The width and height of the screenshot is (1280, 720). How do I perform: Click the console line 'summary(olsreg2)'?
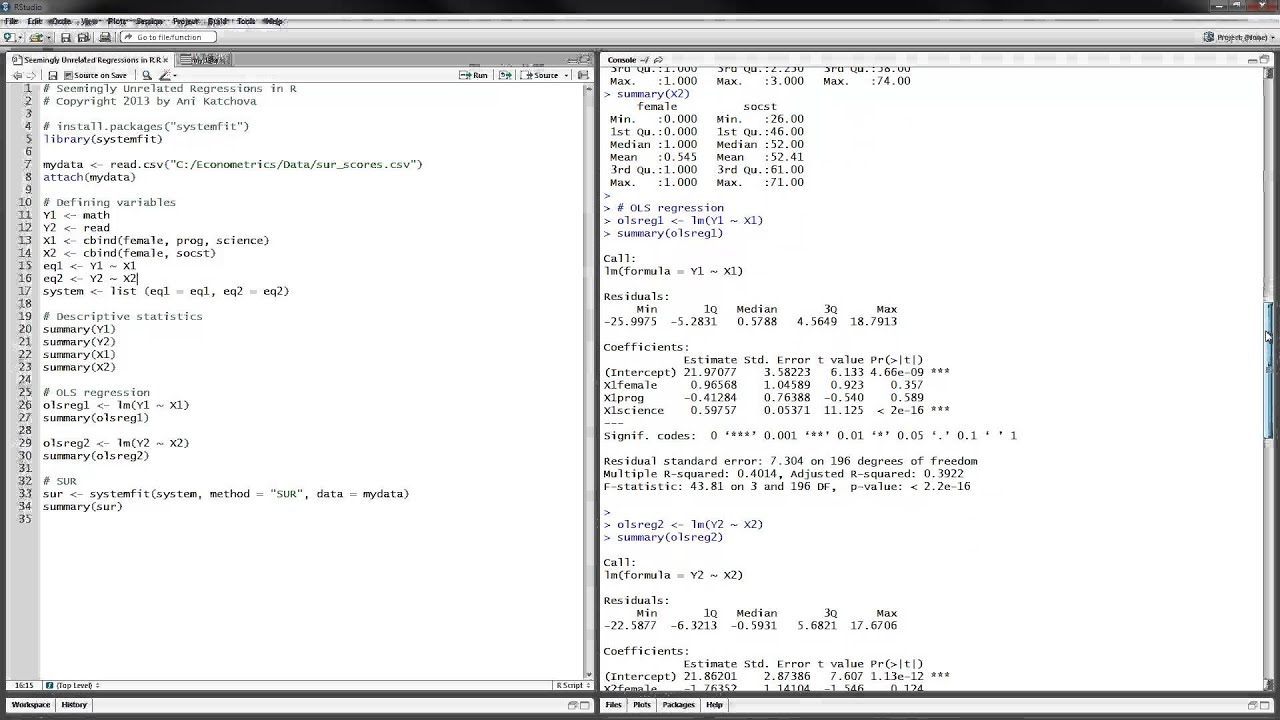(x=670, y=537)
